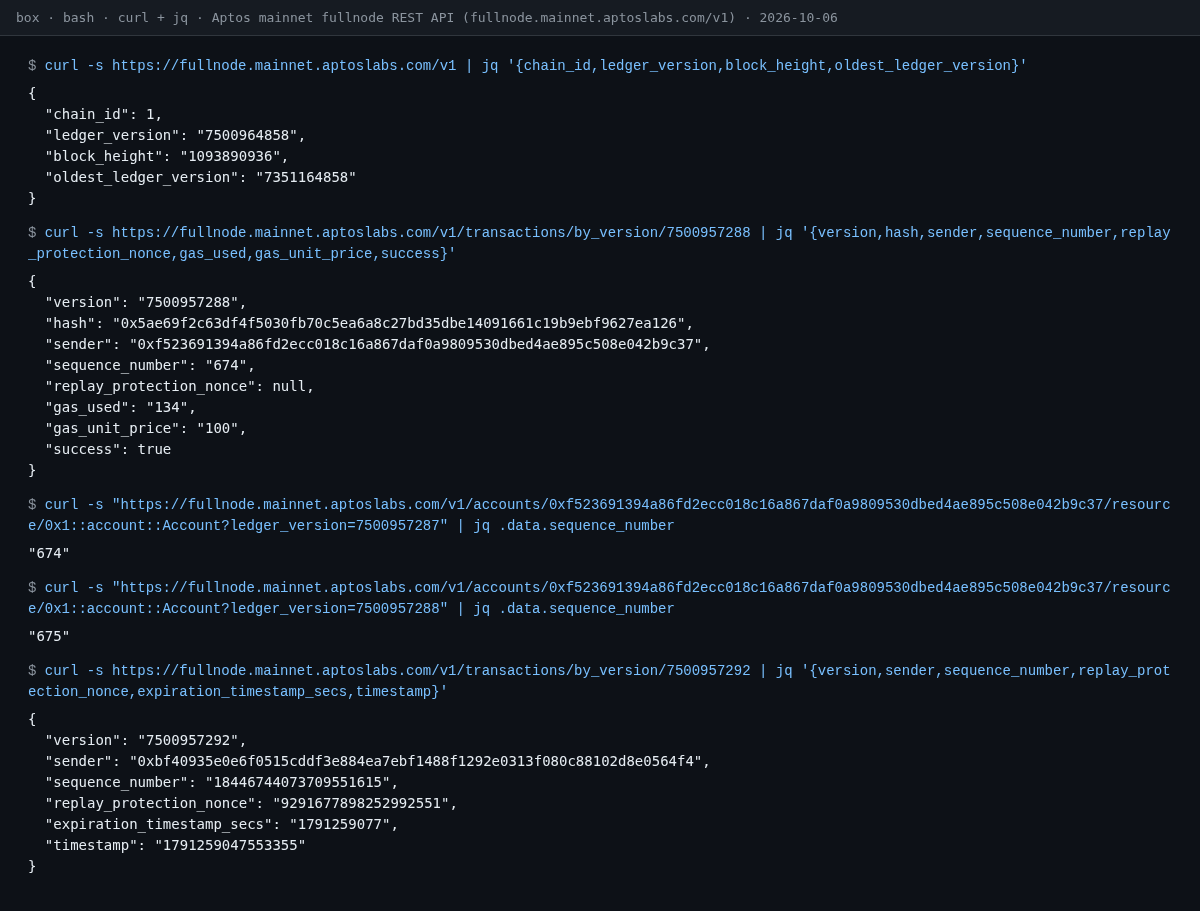Image resolution: width=1200 pixels, height=911 pixels.
Task: Select the first curl command for the /v1 endpoint
Action: 536,66
